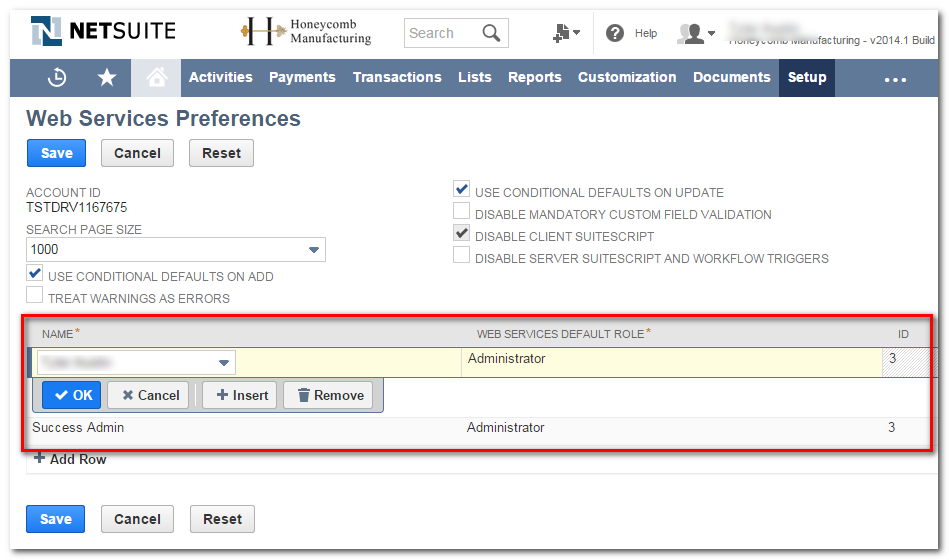Click the plus icon beside Add Row

[x=39, y=458]
